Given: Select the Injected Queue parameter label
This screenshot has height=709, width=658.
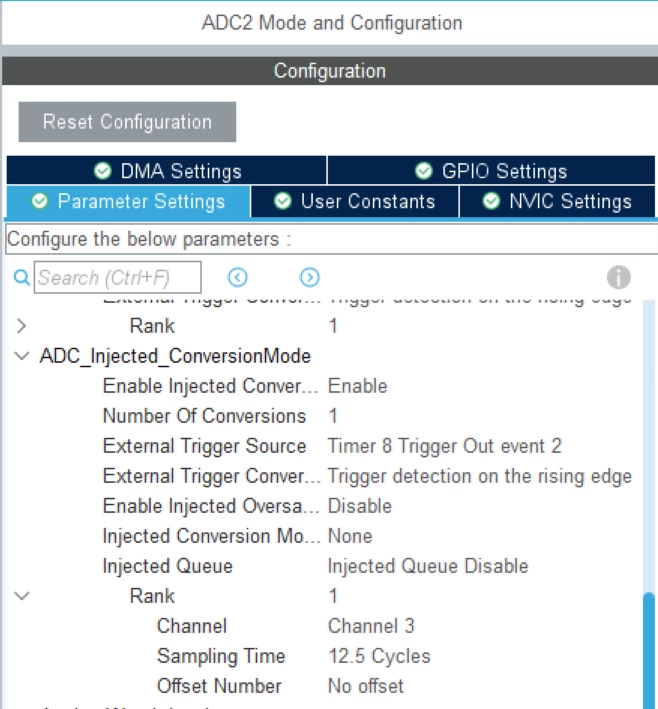Looking at the screenshot, I should [167, 566].
